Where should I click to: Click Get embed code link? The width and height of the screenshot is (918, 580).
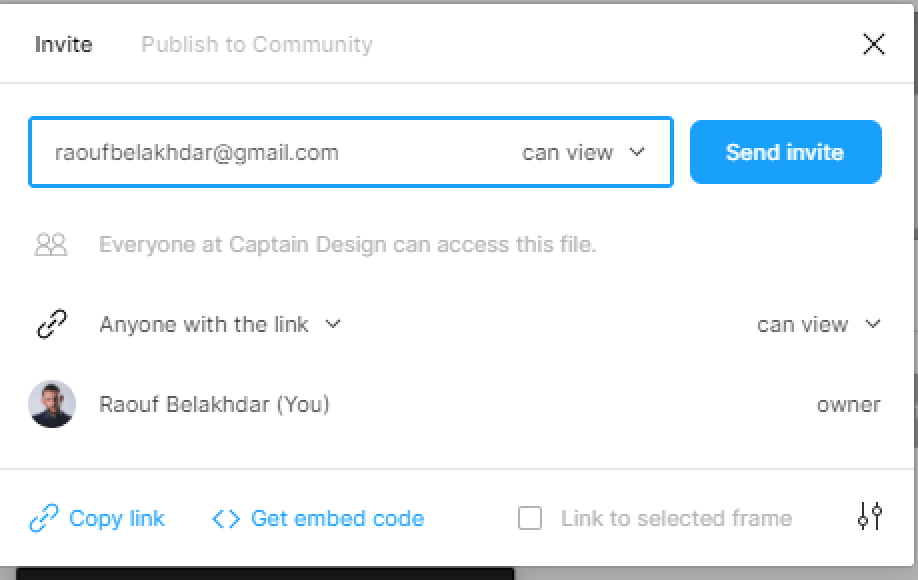pyautogui.click(x=337, y=519)
